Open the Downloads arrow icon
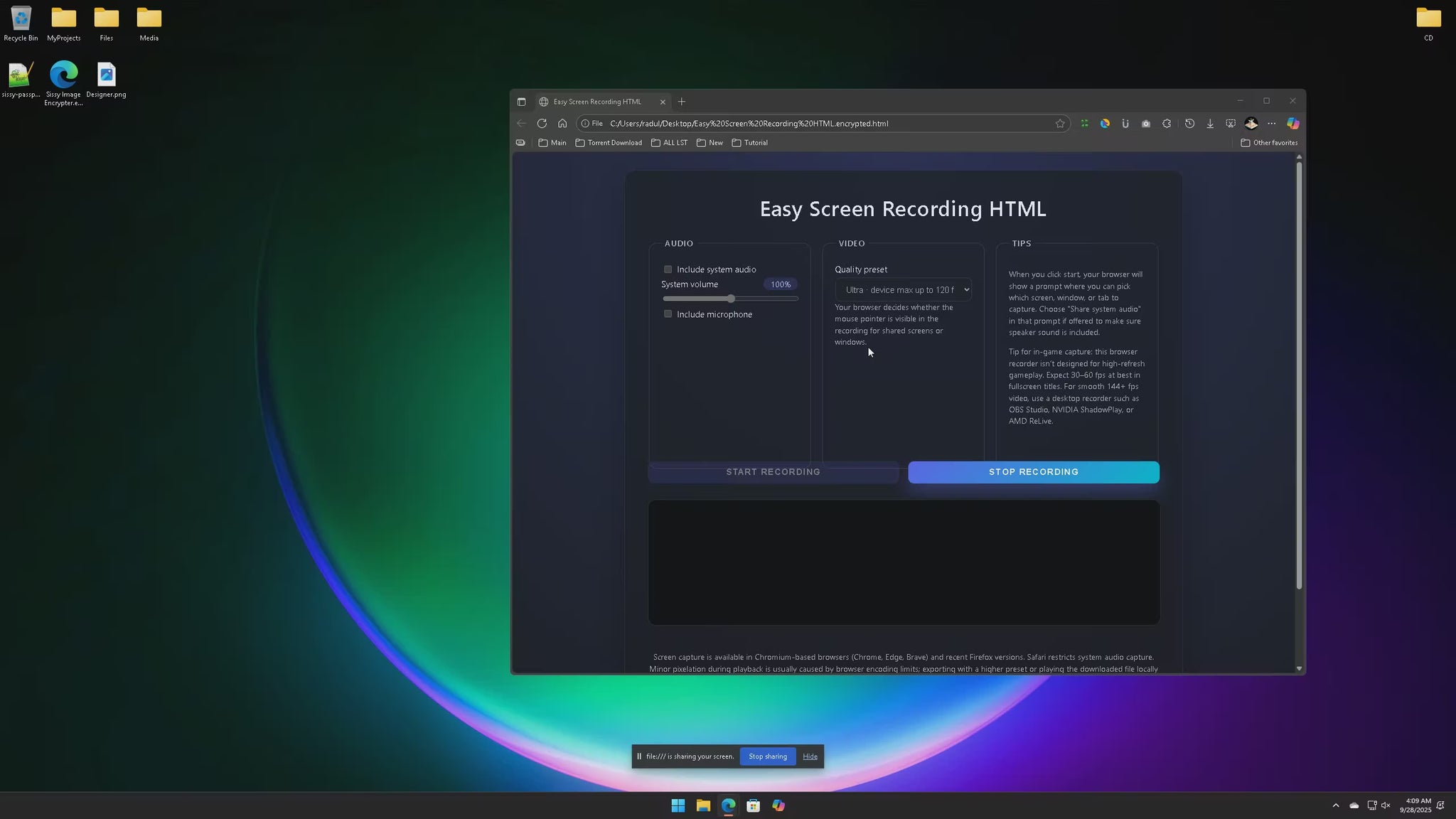Screen dimensions: 1456x819 pos(1210,124)
